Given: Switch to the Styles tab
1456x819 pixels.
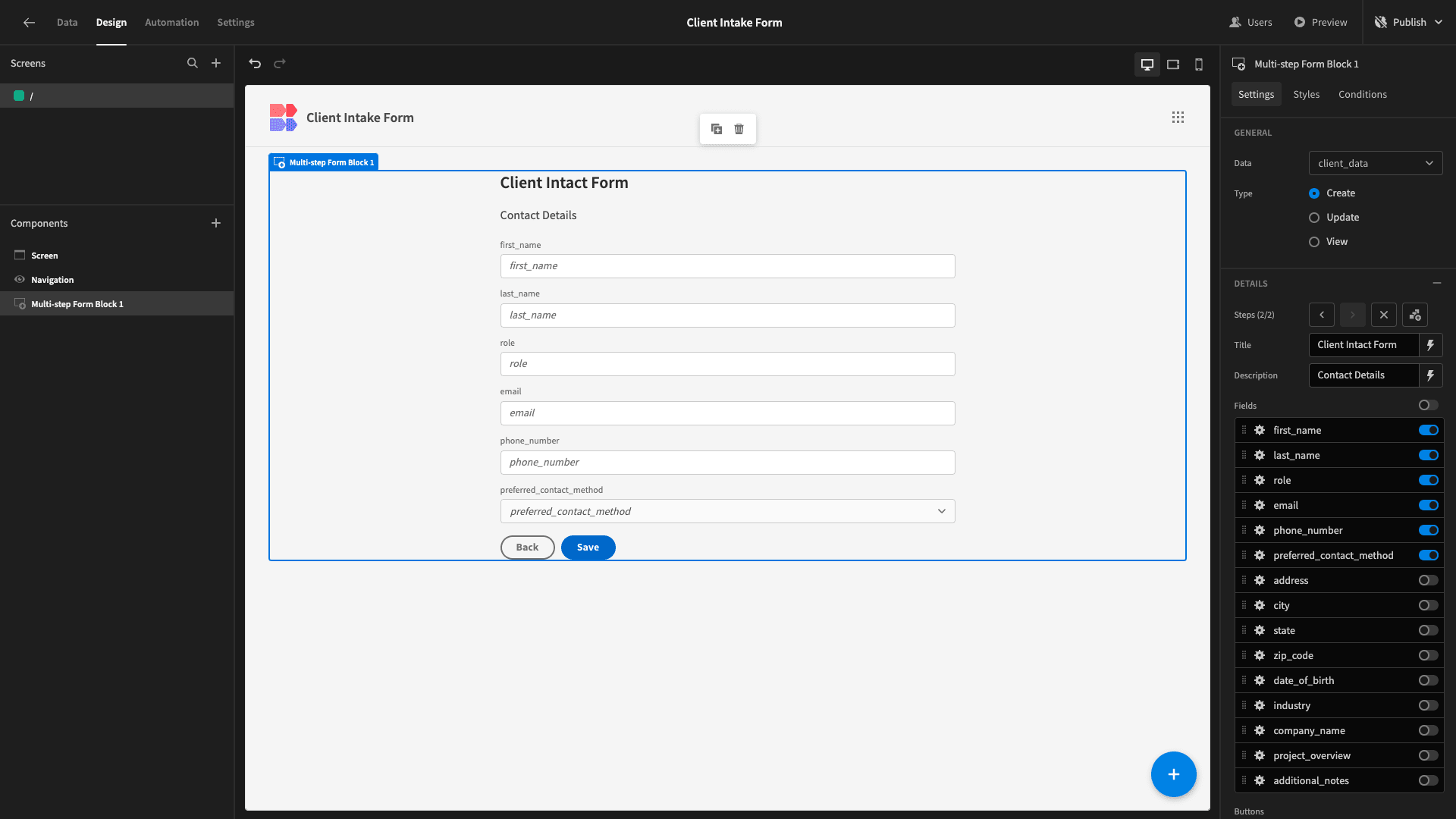Looking at the screenshot, I should (1306, 94).
